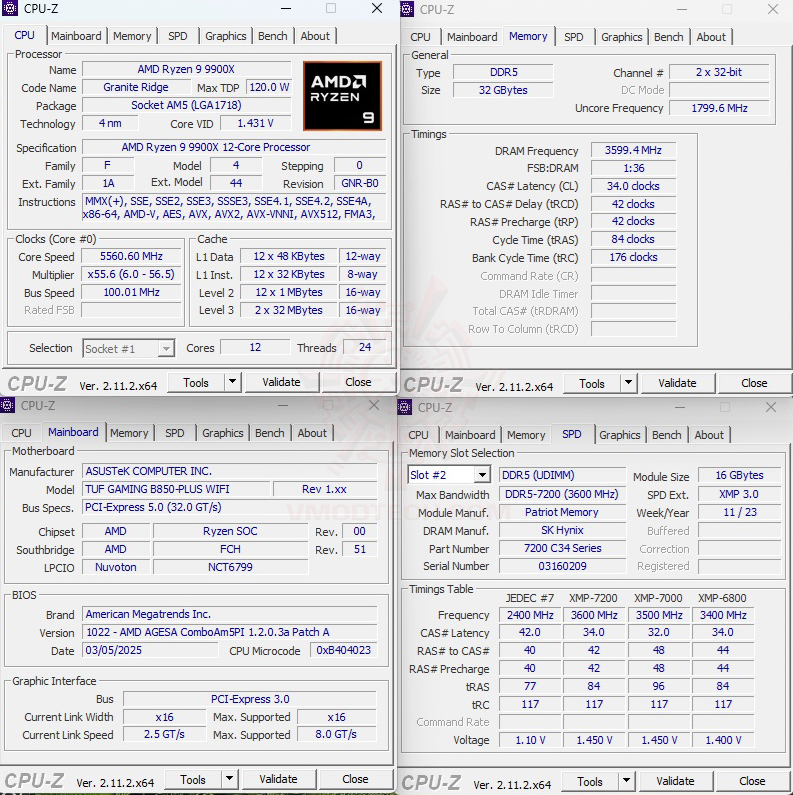Screen dimensions: 793x795
Task: Open the SPD tab in the top-left CPU window
Action: point(177,36)
